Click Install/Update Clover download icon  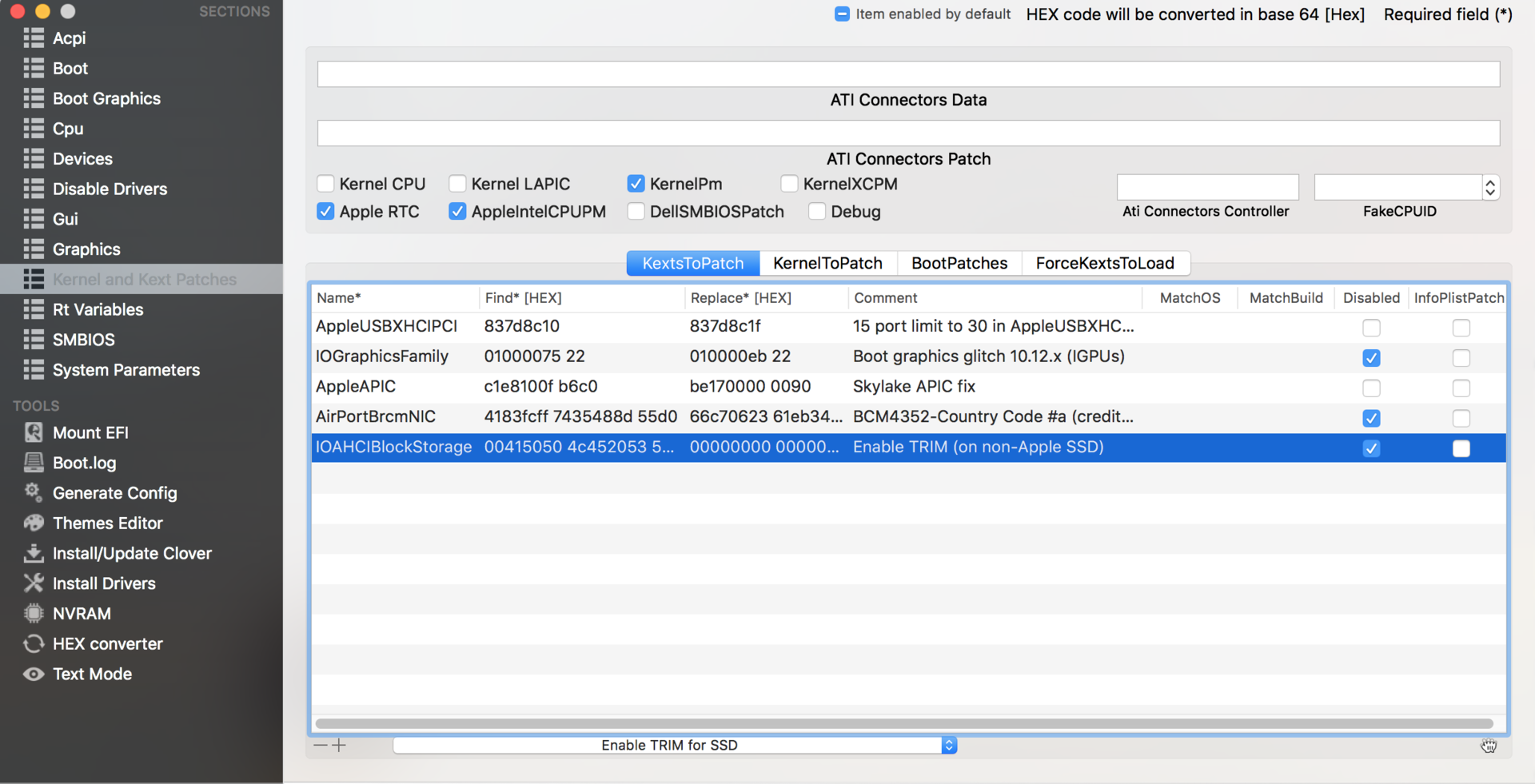34,553
